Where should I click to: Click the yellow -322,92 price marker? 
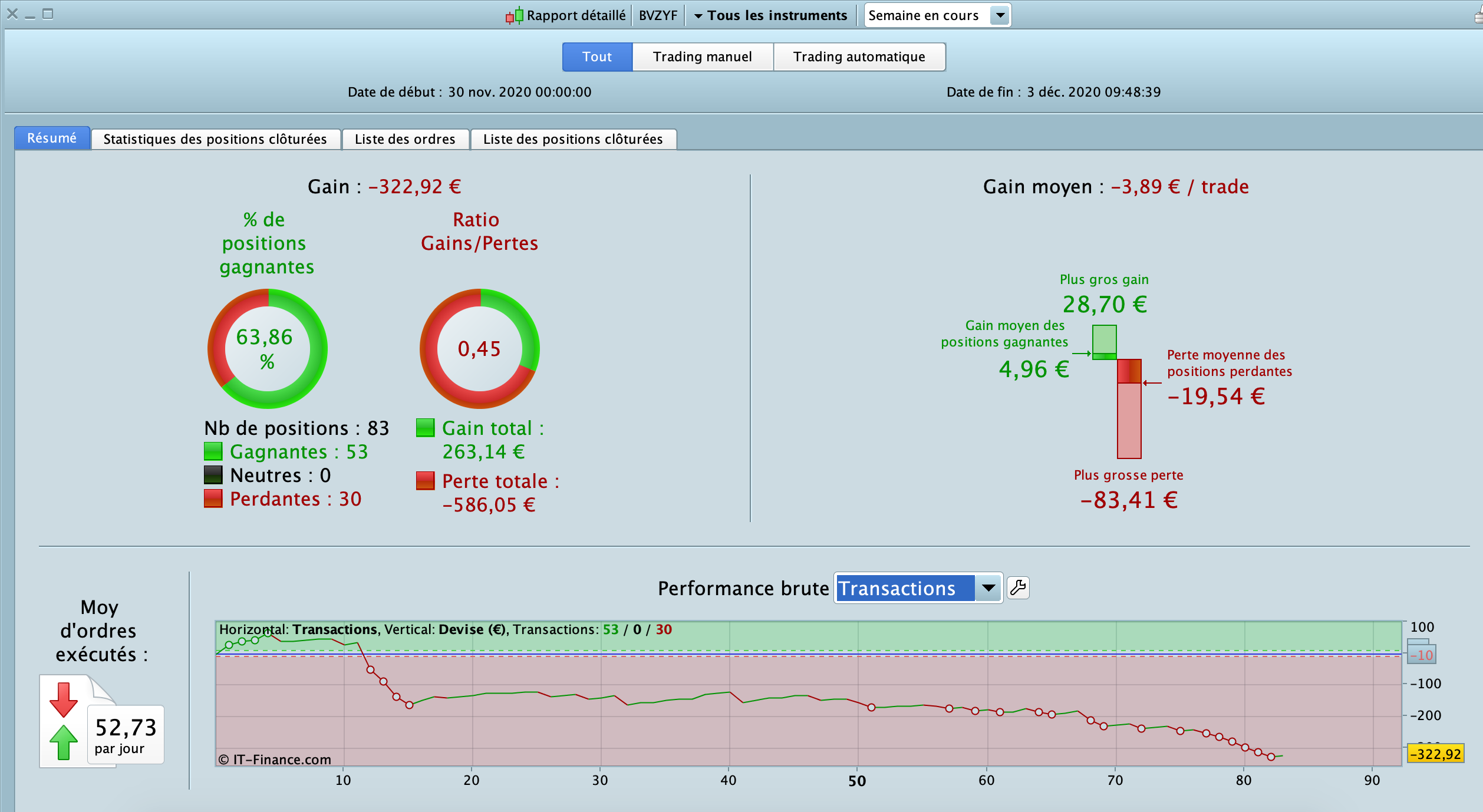1435,754
